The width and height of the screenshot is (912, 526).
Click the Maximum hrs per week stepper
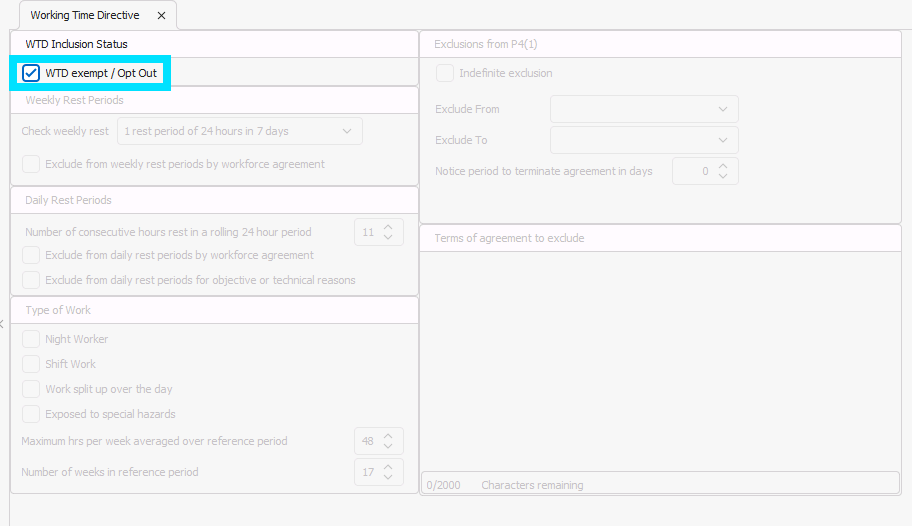(x=379, y=441)
